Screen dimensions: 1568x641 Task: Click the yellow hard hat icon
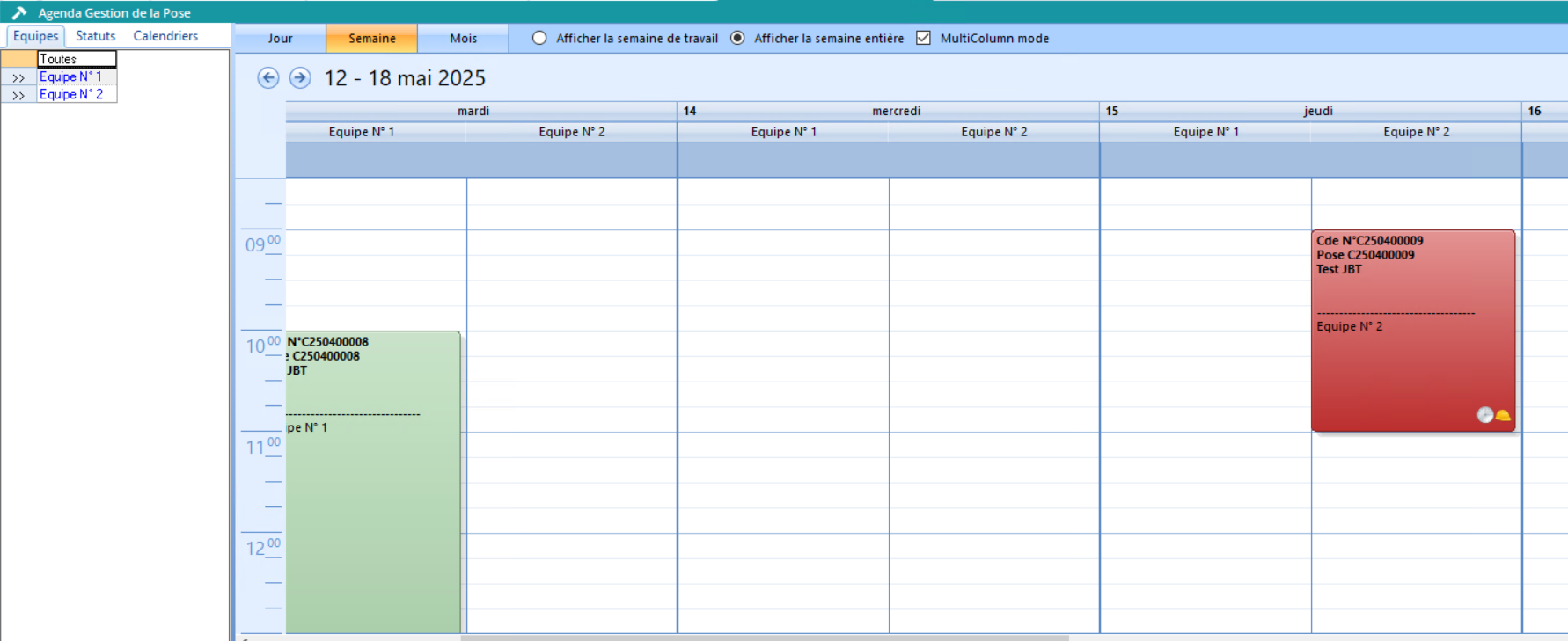[x=1503, y=415]
